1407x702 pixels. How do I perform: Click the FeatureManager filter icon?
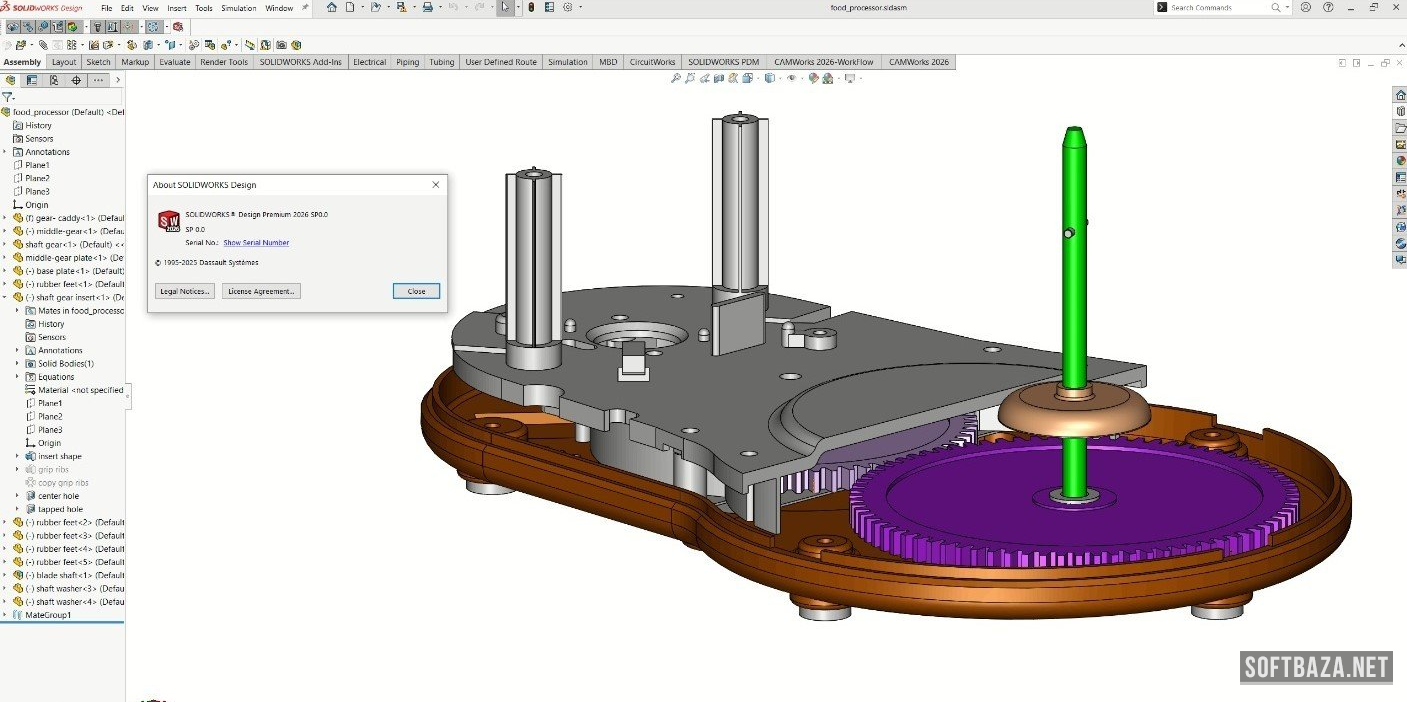point(7,97)
